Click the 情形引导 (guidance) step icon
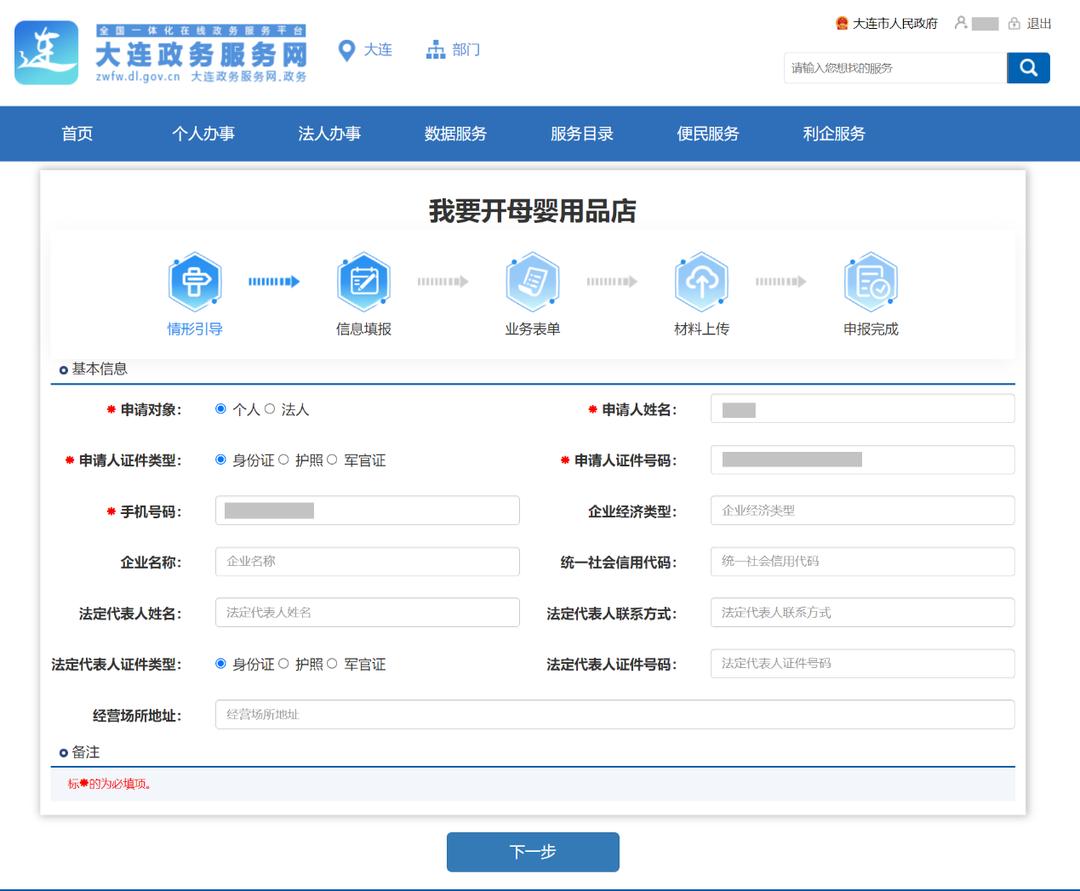Image resolution: width=1080 pixels, height=891 pixels. (194, 281)
